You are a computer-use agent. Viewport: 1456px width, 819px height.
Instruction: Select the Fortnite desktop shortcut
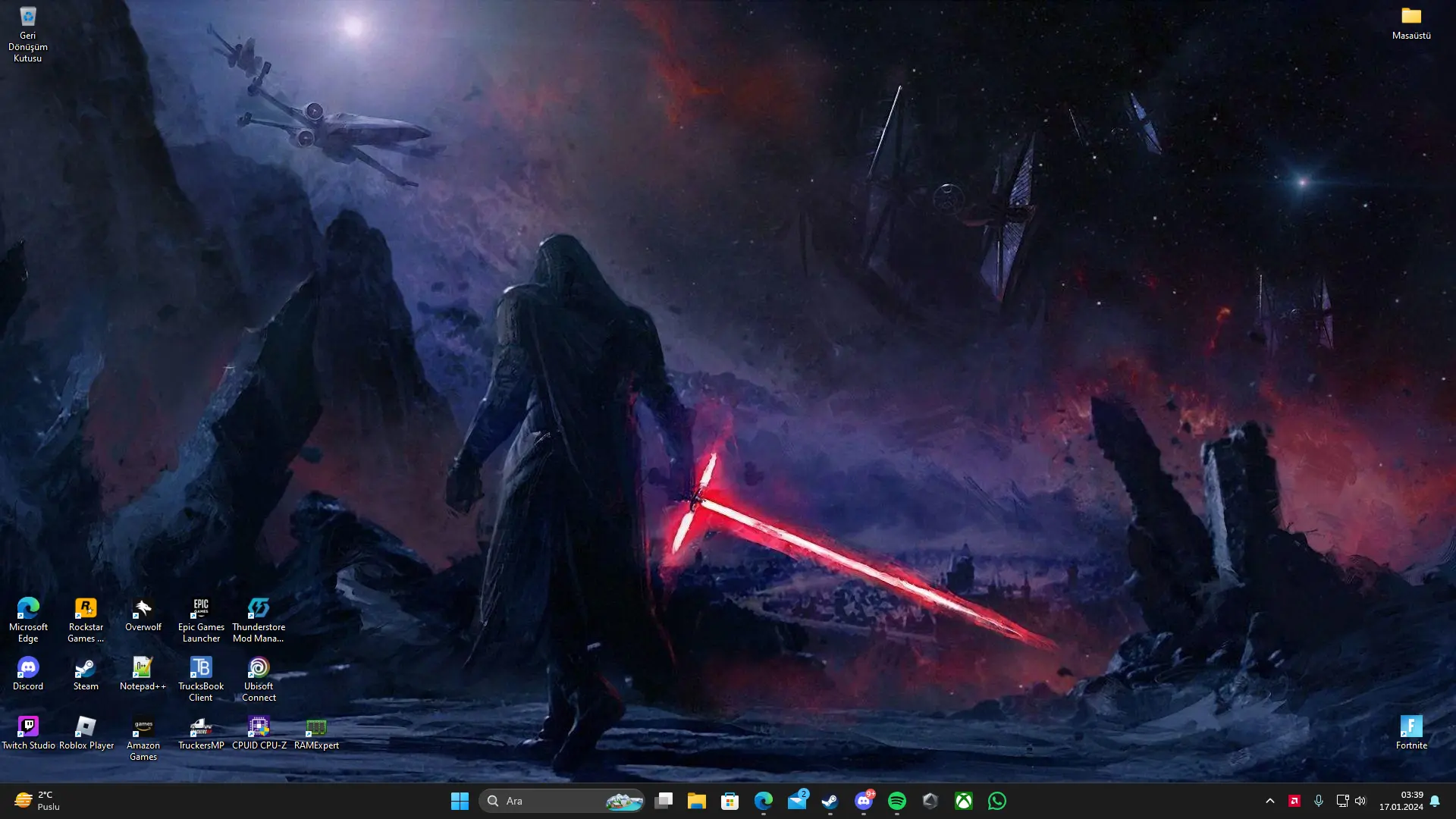[1411, 733]
